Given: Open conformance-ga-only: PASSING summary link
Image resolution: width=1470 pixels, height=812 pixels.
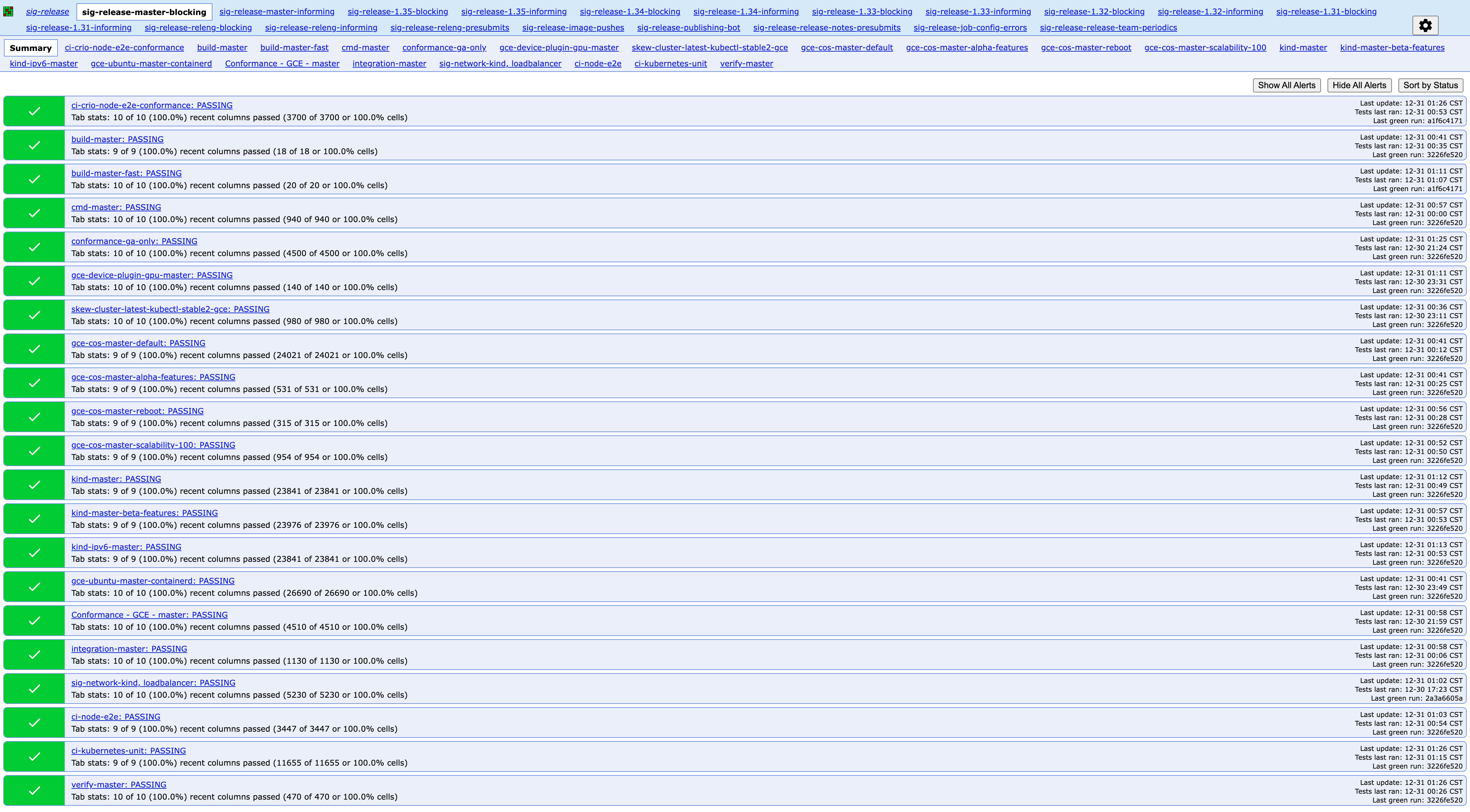Looking at the screenshot, I should 134,241.
